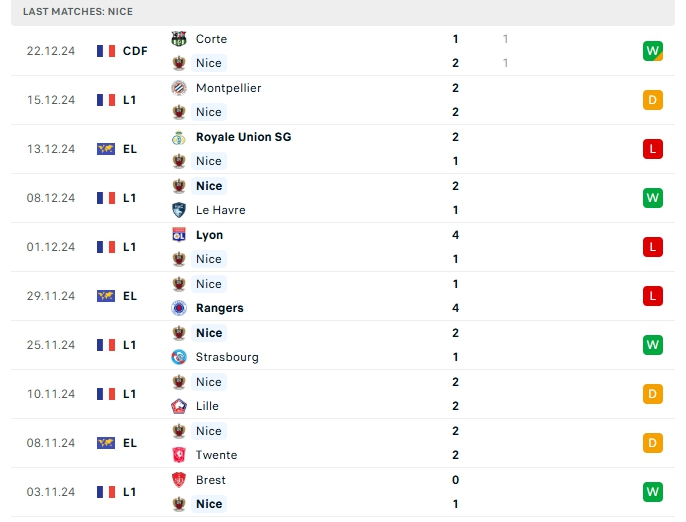Click the Europa League flag on 13.12.24

pyautogui.click(x=106, y=149)
